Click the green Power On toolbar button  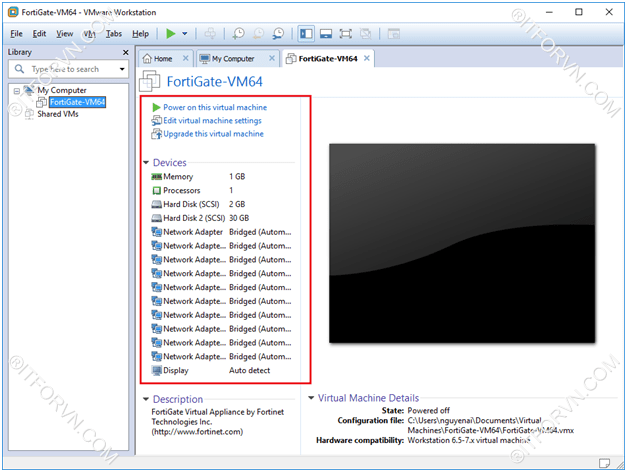click(171, 34)
